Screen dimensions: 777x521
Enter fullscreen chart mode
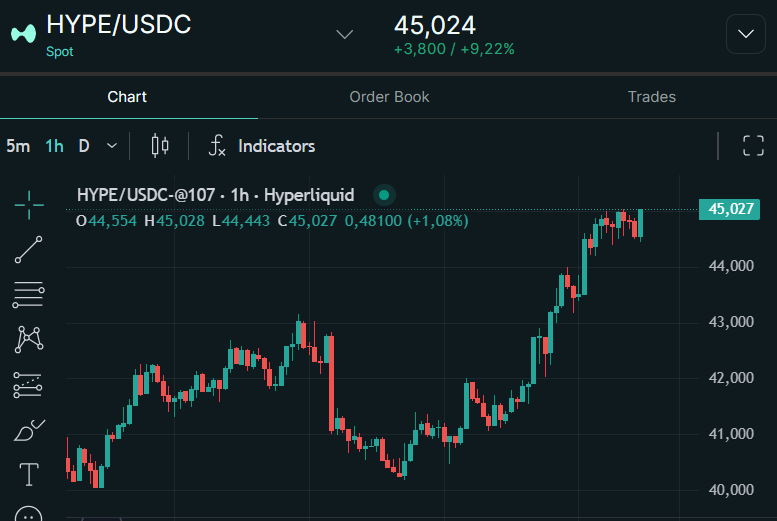tap(753, 146)
